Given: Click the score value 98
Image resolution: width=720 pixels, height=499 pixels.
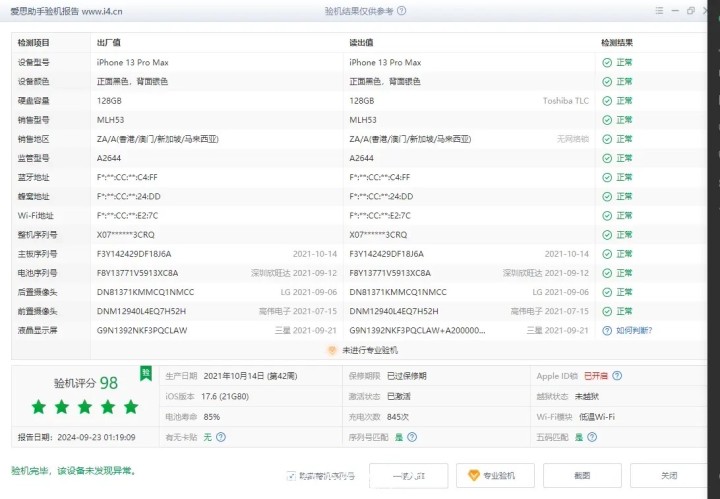Looking at the screenshot, I should pyautogui.click(x=109, y=383).
